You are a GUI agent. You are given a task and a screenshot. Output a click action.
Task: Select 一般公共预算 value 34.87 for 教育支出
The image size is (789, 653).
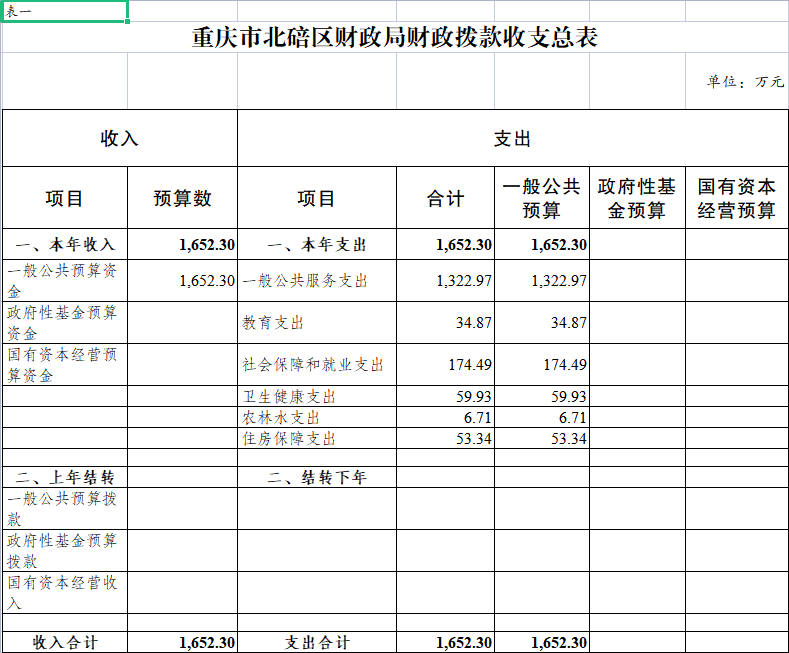coord(542,322)
